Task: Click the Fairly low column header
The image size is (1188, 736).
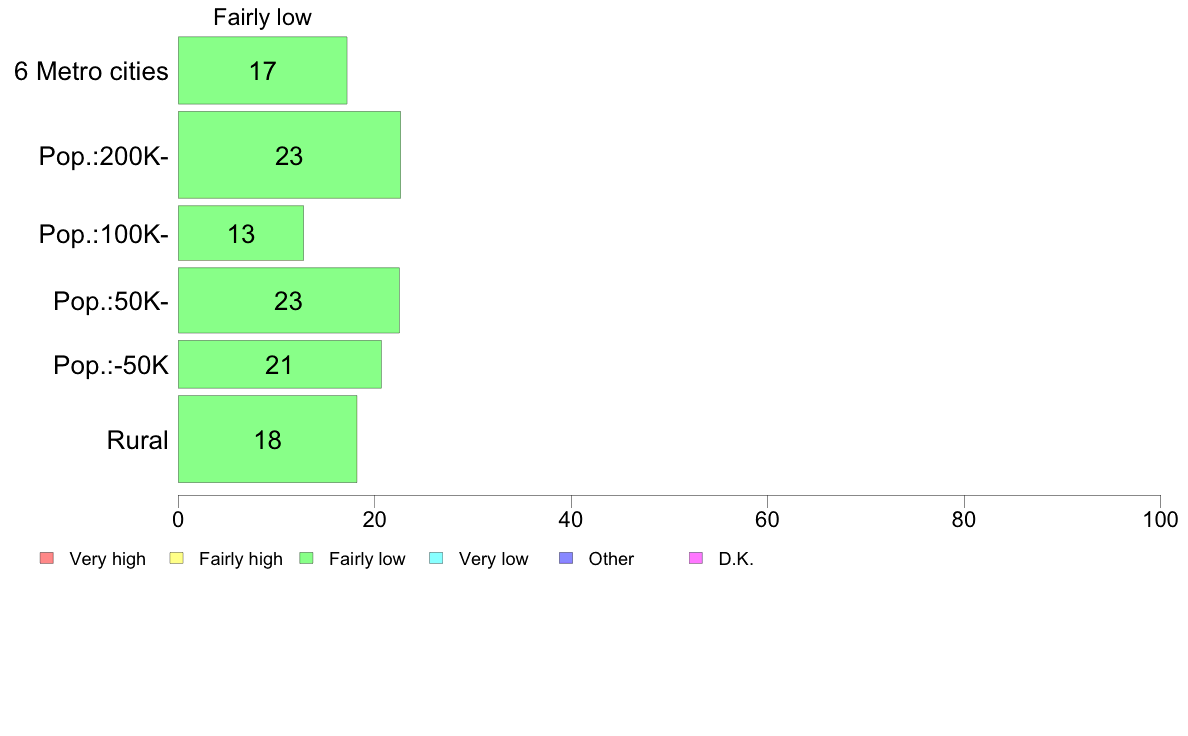Action: (262, 17)
